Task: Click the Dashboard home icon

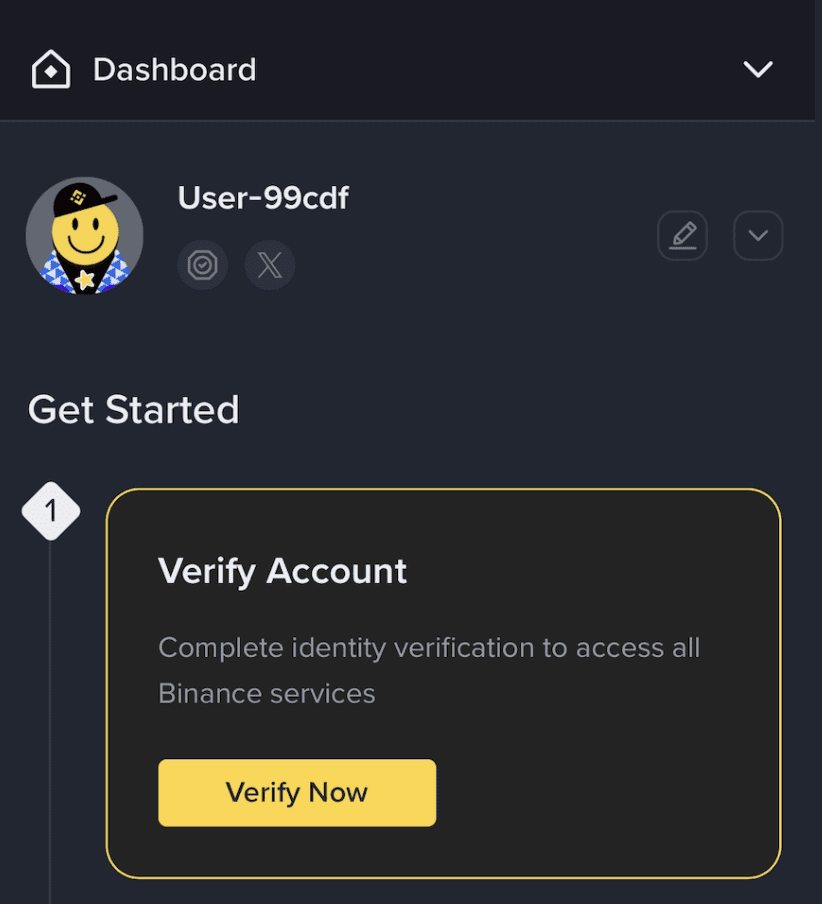Action: coord(51,70)
